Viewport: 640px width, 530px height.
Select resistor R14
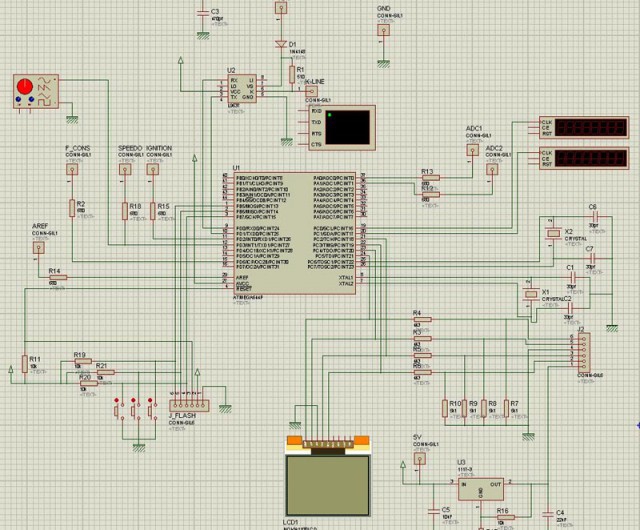(x=58, y=278)
